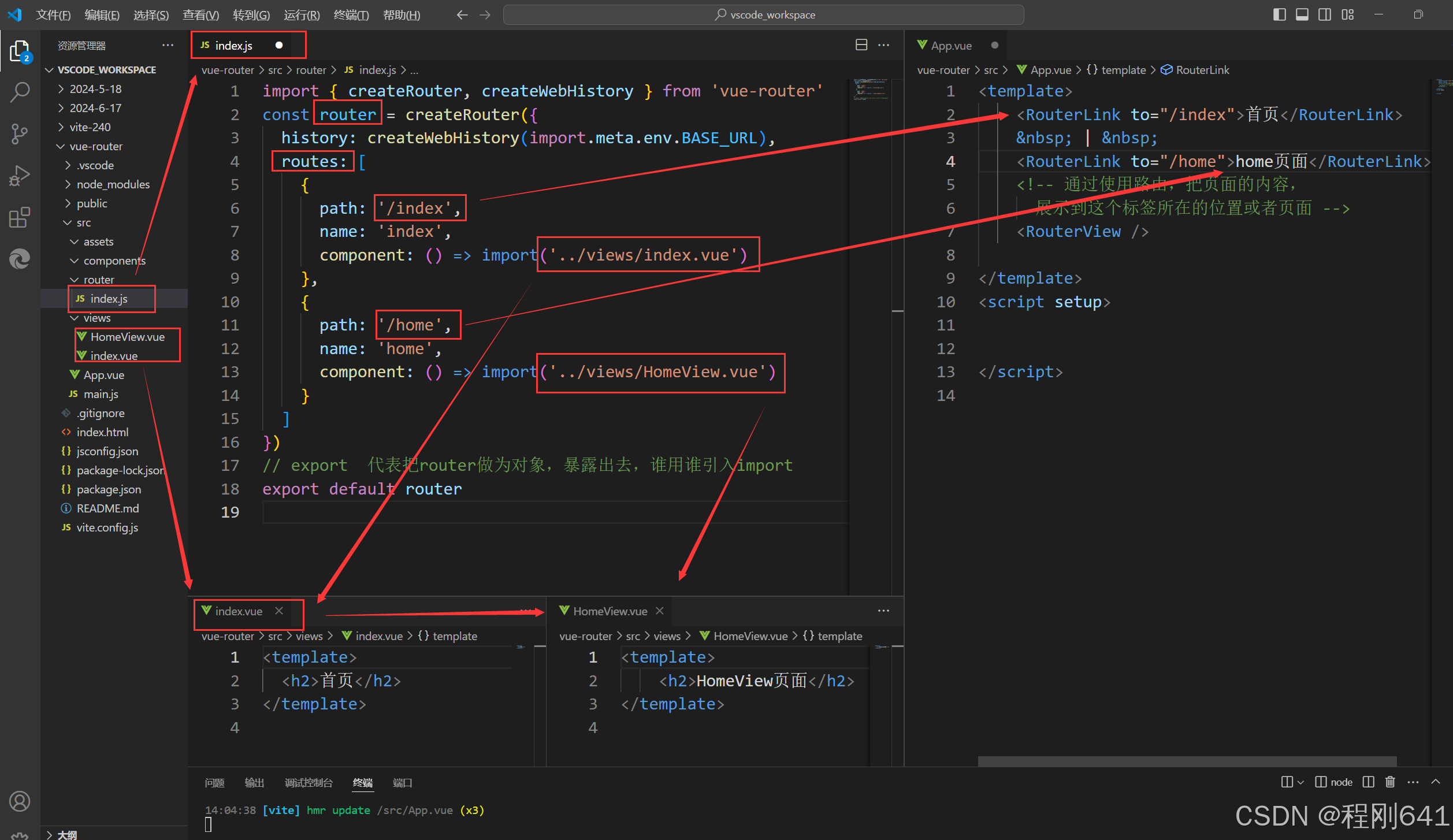This screenshot has height=840, width=1453.
Task: Expand the node_modules folder
Action: tap(113, 184)
